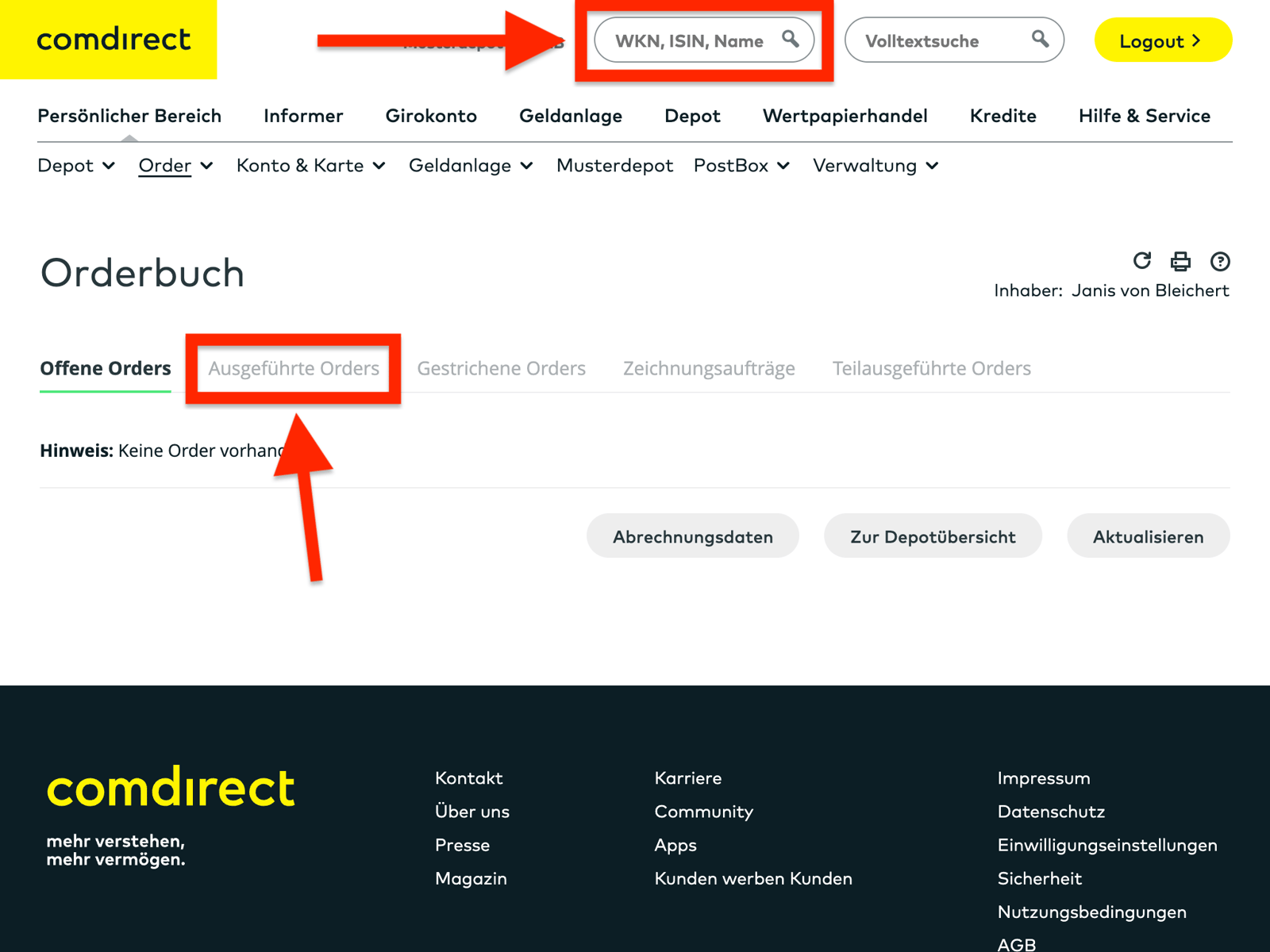Open the Wertpapierhandel menu item
The height and width of the screenshot is (952, 1270).
coord(845,116)
